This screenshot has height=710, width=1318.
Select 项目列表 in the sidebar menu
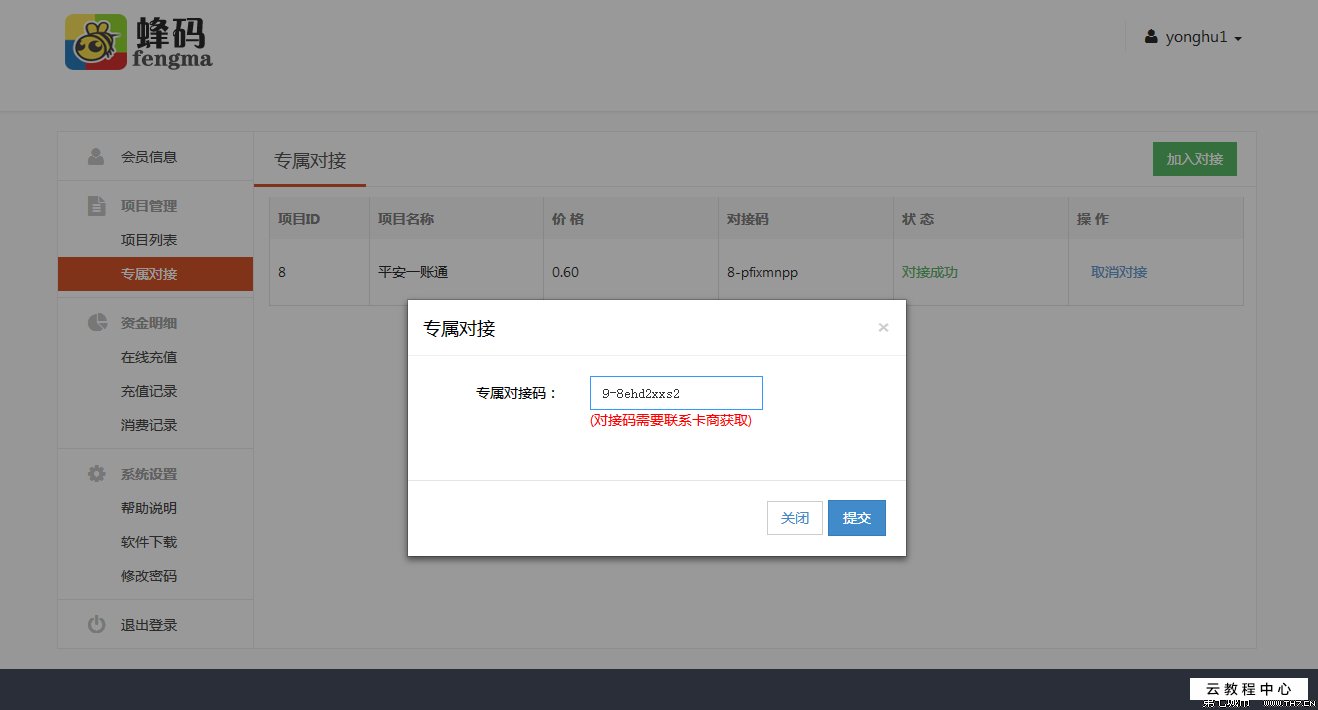(x=149, y=239)
